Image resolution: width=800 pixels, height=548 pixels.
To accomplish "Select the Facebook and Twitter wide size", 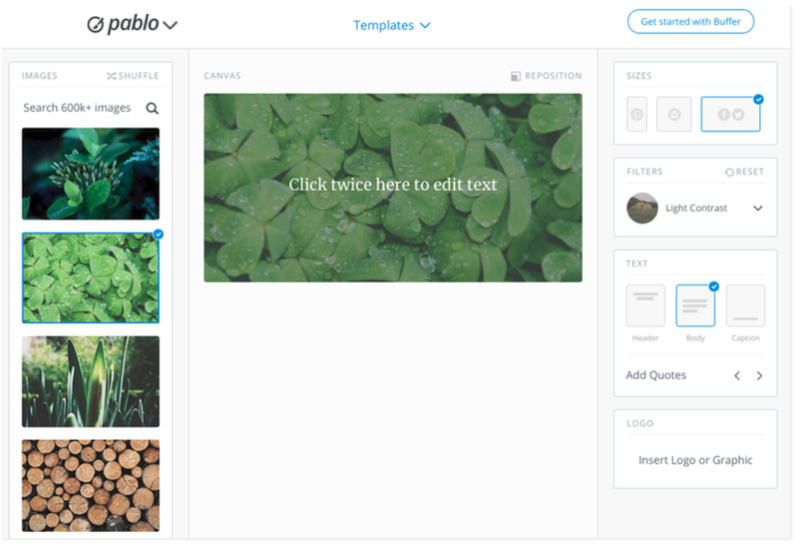I will click(x=731, y=114).
